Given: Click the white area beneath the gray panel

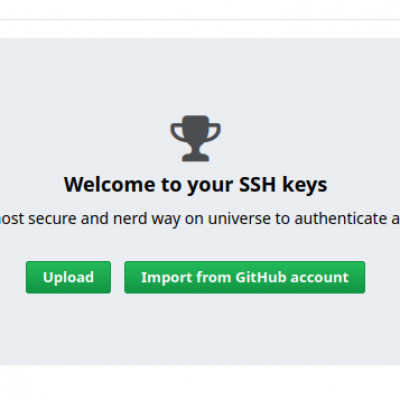Looking at the screenshot, I should (x=200, y=382).
